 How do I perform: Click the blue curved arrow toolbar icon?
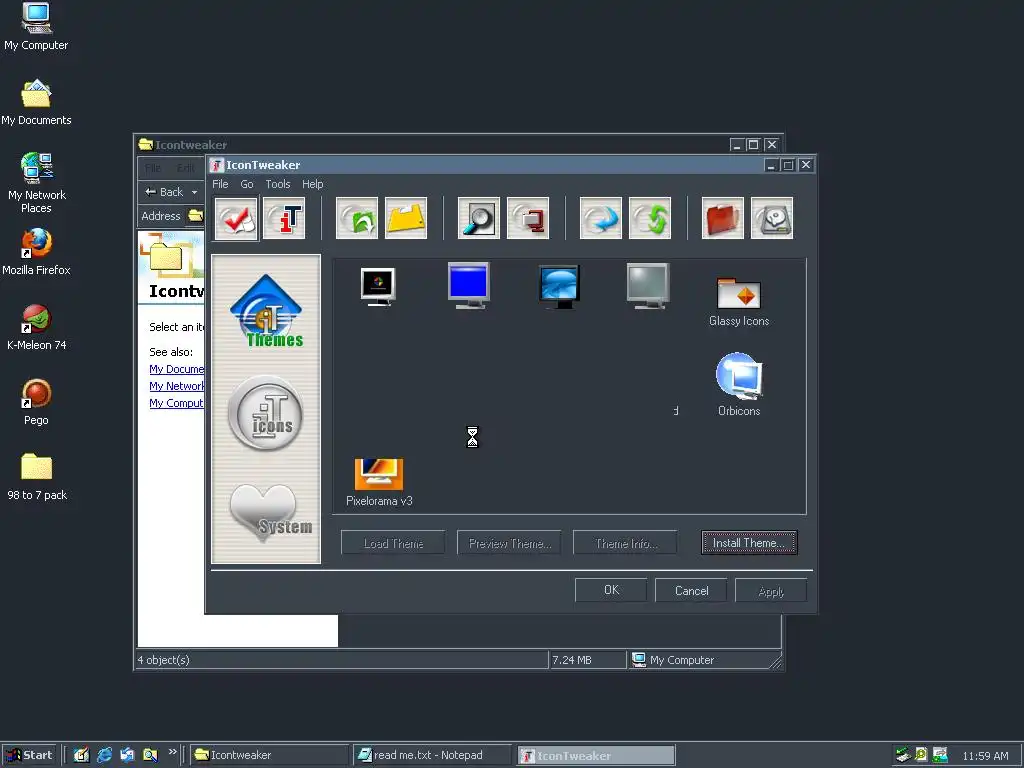(601, 218)
